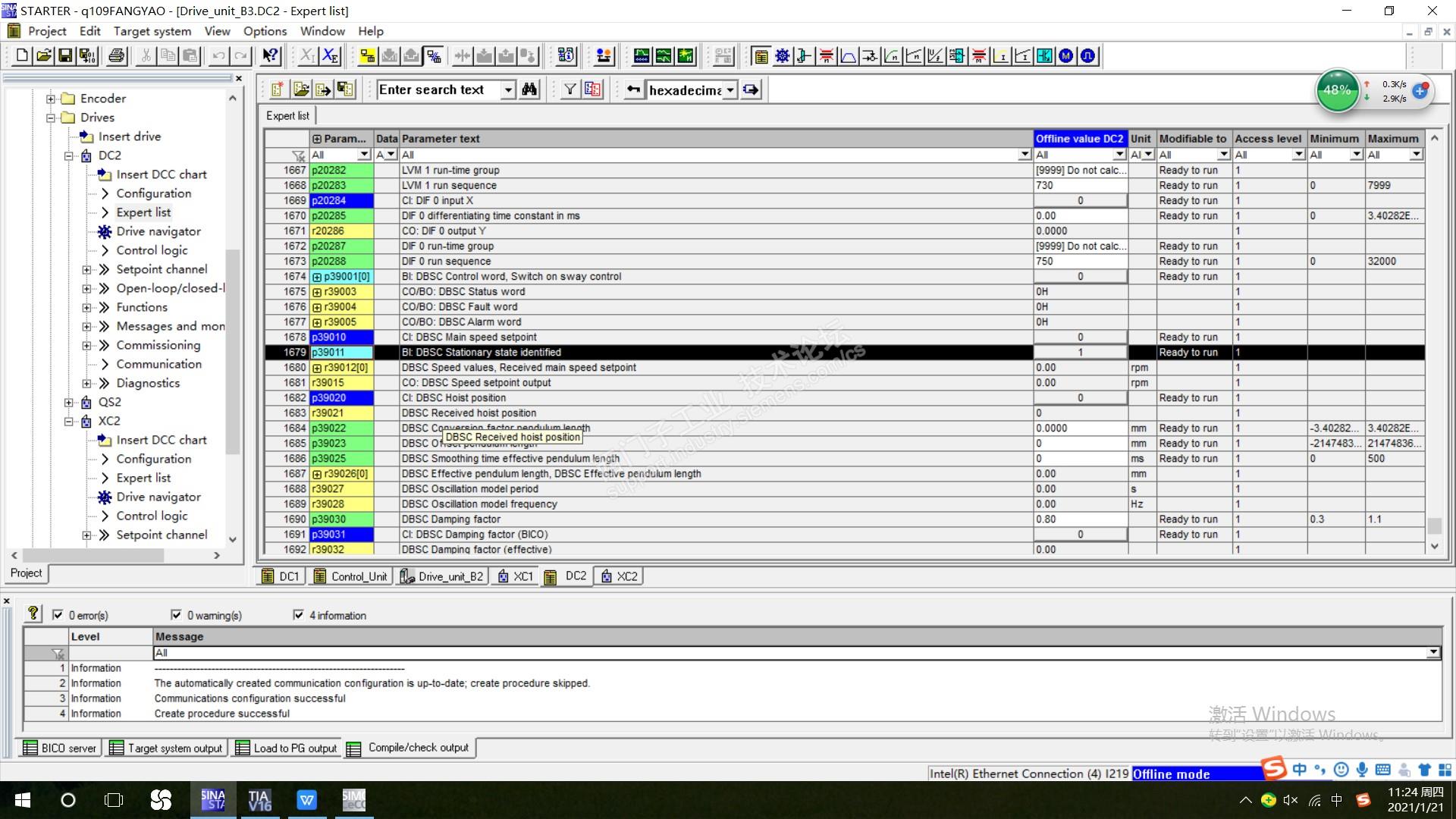Open the Target system menu
The width and height of the screenshot is (1456, 819).
(x=152, y=31)
